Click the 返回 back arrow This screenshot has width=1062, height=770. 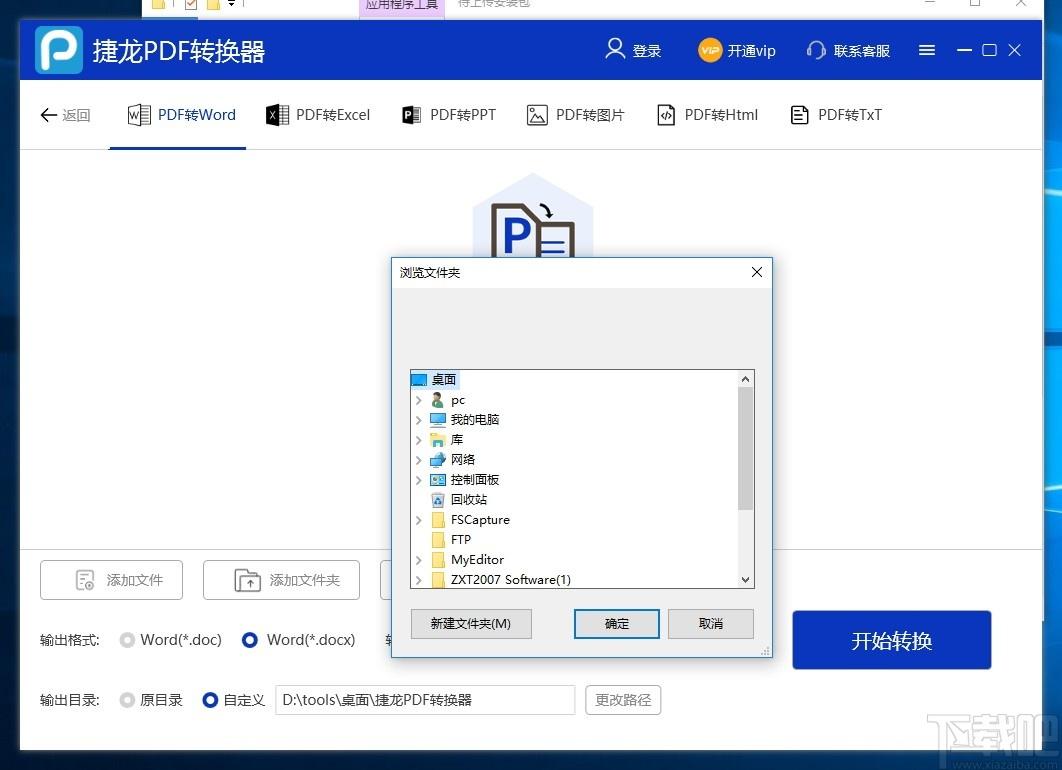[x=49, y=115]
